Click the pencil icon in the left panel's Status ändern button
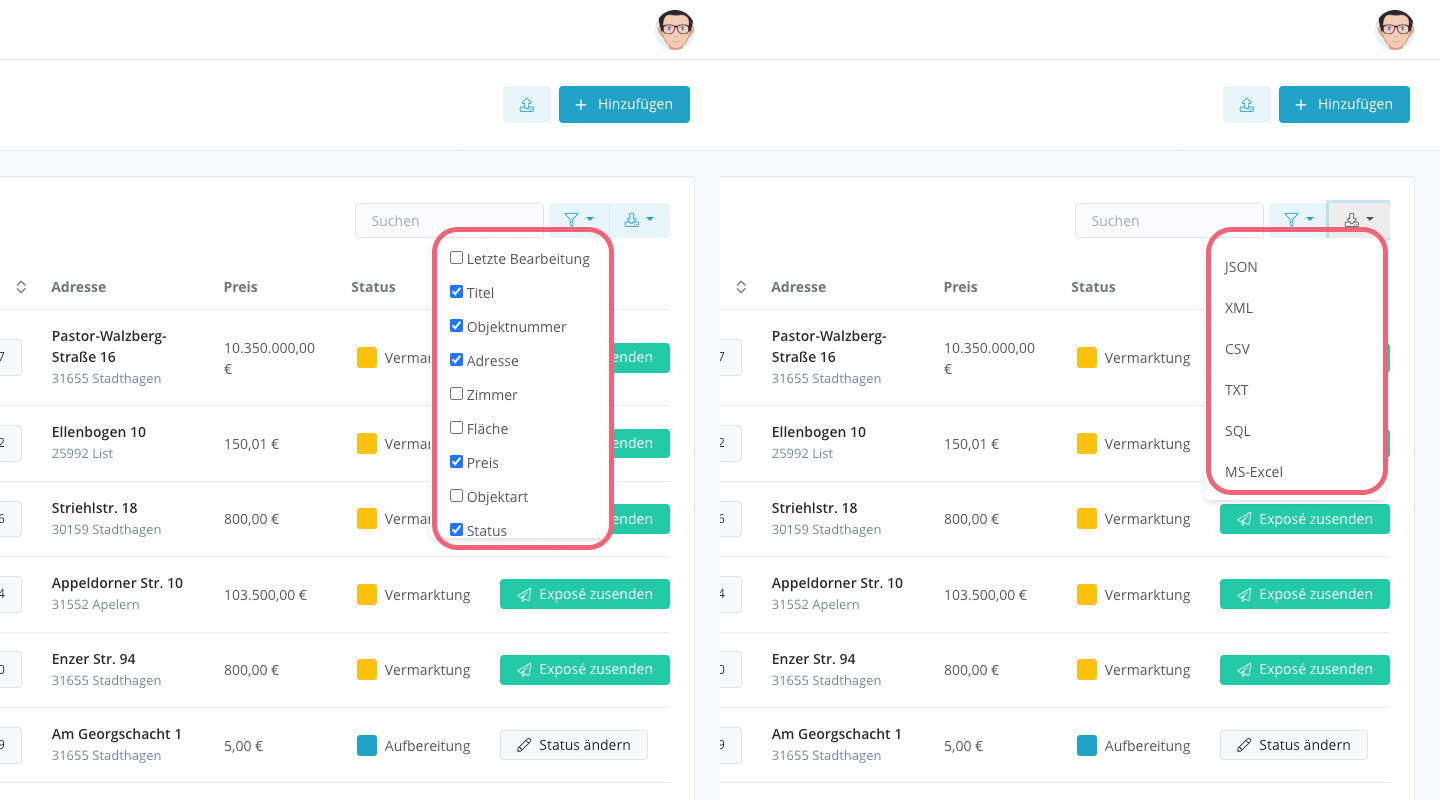 524,745
